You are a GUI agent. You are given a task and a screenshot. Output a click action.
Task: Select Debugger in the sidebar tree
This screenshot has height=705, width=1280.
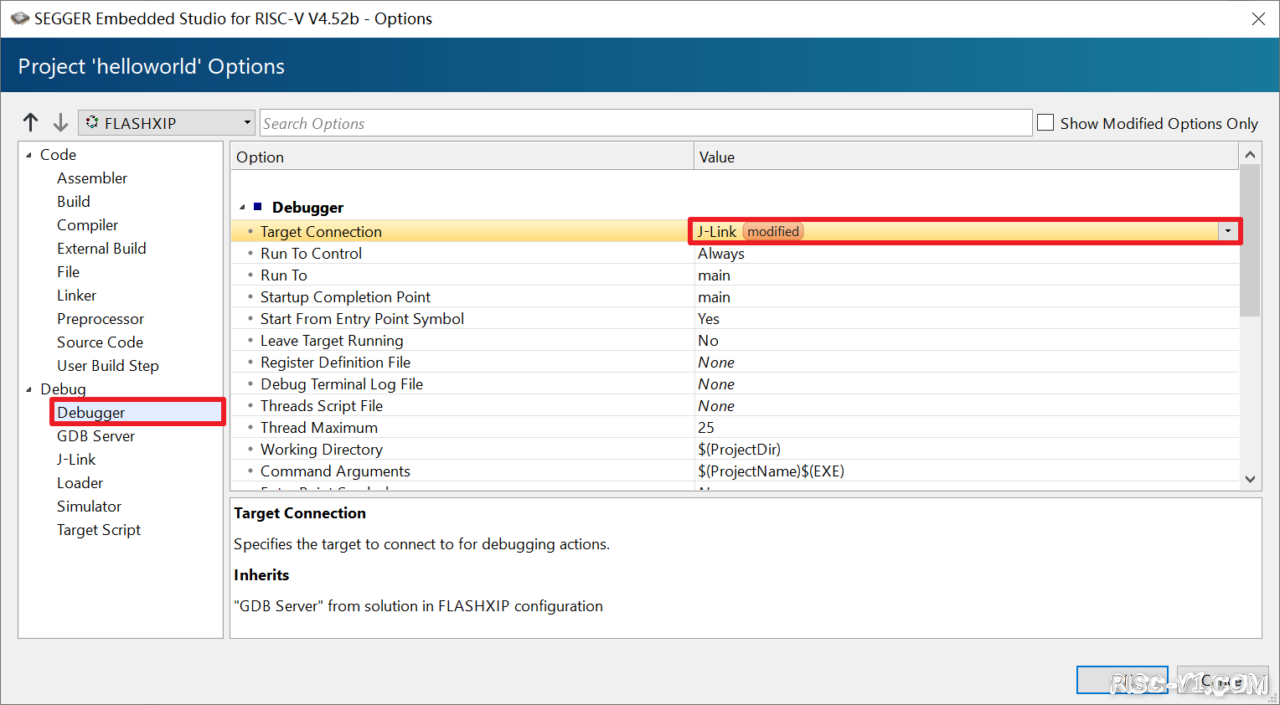coord(91,412)
